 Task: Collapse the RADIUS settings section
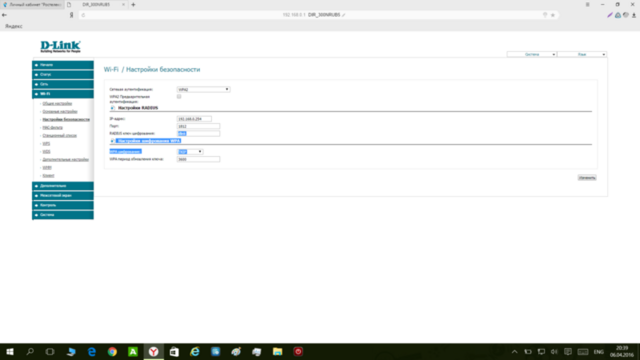[113, 108]
